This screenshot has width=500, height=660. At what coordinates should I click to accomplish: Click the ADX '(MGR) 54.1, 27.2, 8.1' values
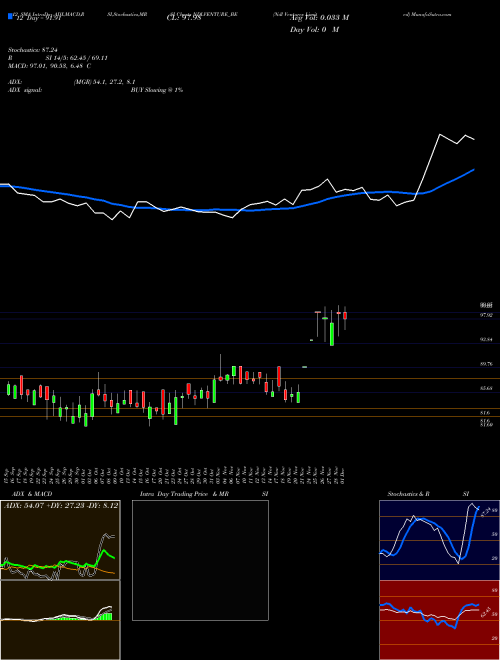[104, 82]
